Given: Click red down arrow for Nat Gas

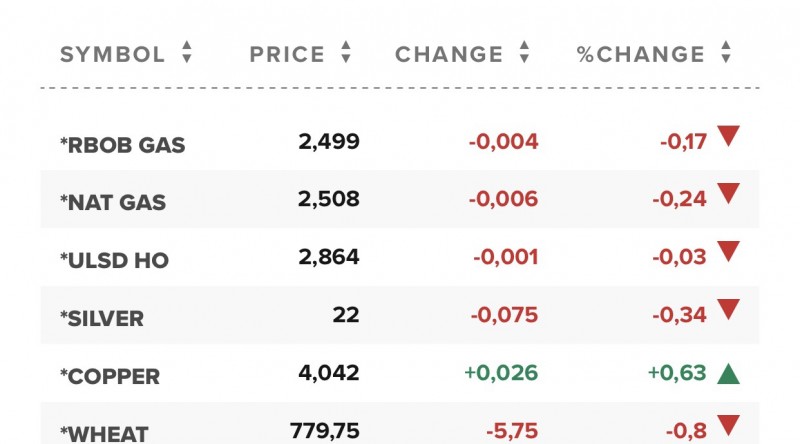Looking at the screenshot, I should [728, 194].
